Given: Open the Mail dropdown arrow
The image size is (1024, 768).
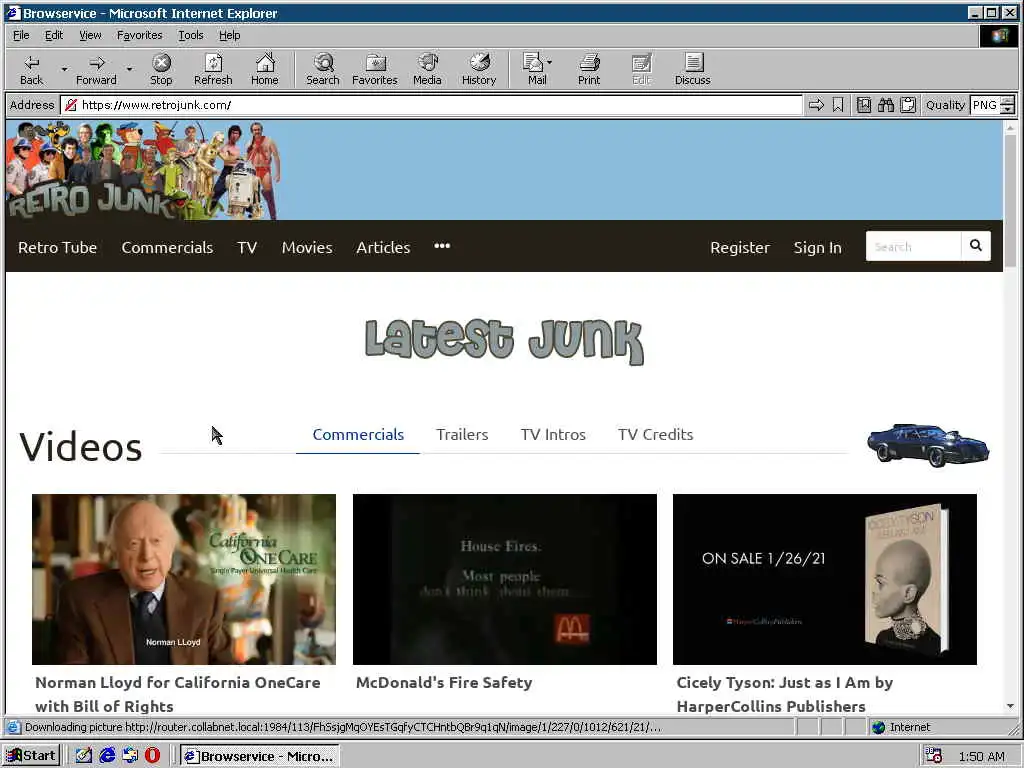Looking at the screenshot, I should (x=549, y=62).
